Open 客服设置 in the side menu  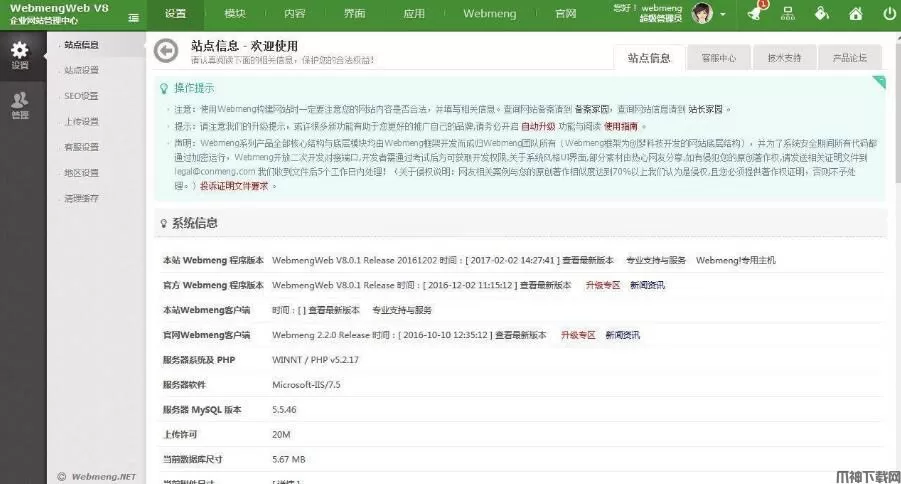(81, 147)
